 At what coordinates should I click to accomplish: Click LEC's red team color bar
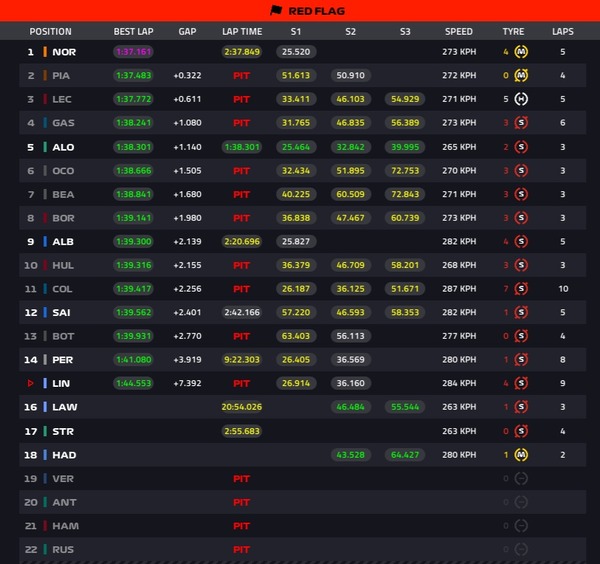click(45, 99)
